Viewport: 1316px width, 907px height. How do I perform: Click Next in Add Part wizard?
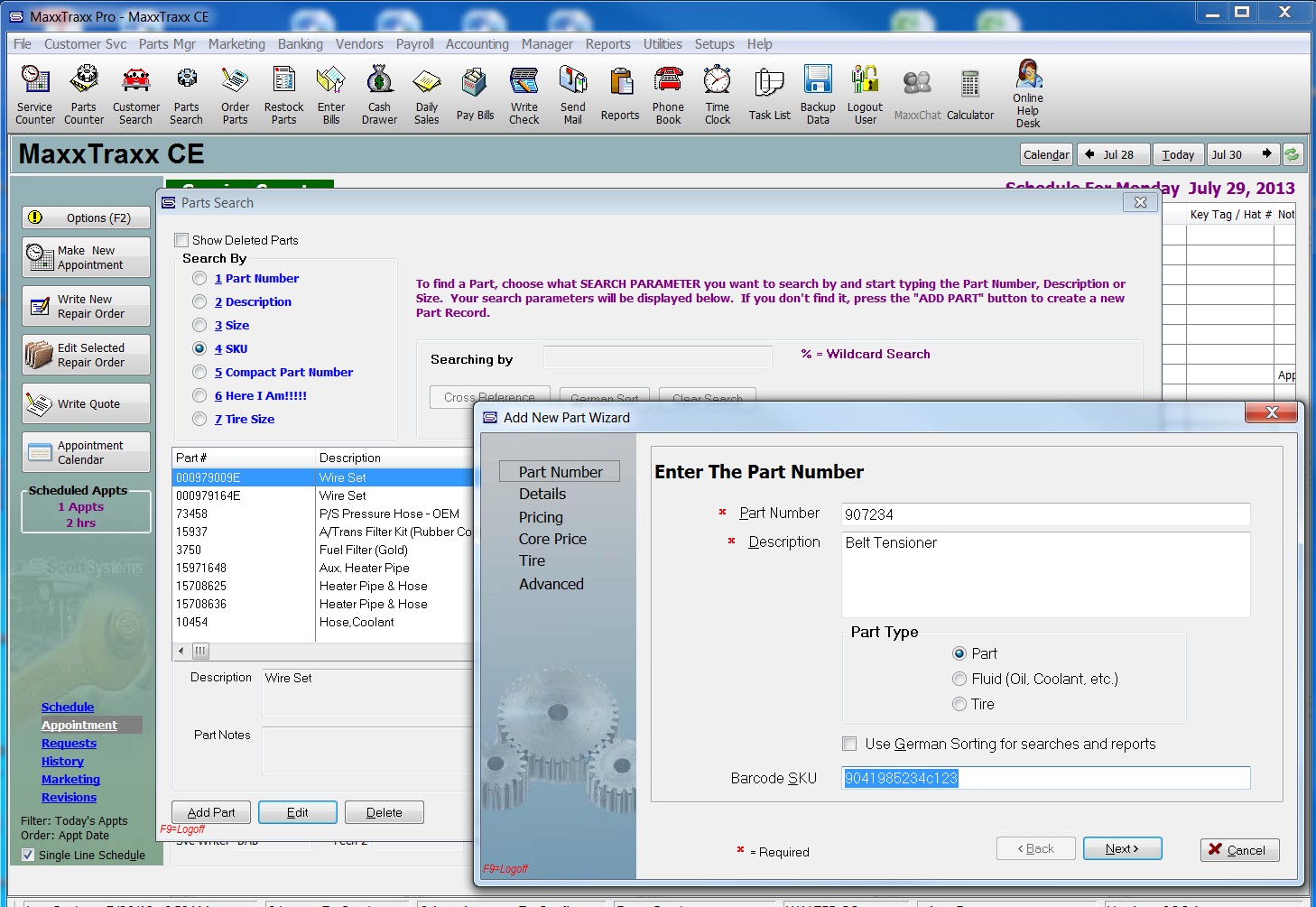pyautogui.click(x=1122, y=848)
